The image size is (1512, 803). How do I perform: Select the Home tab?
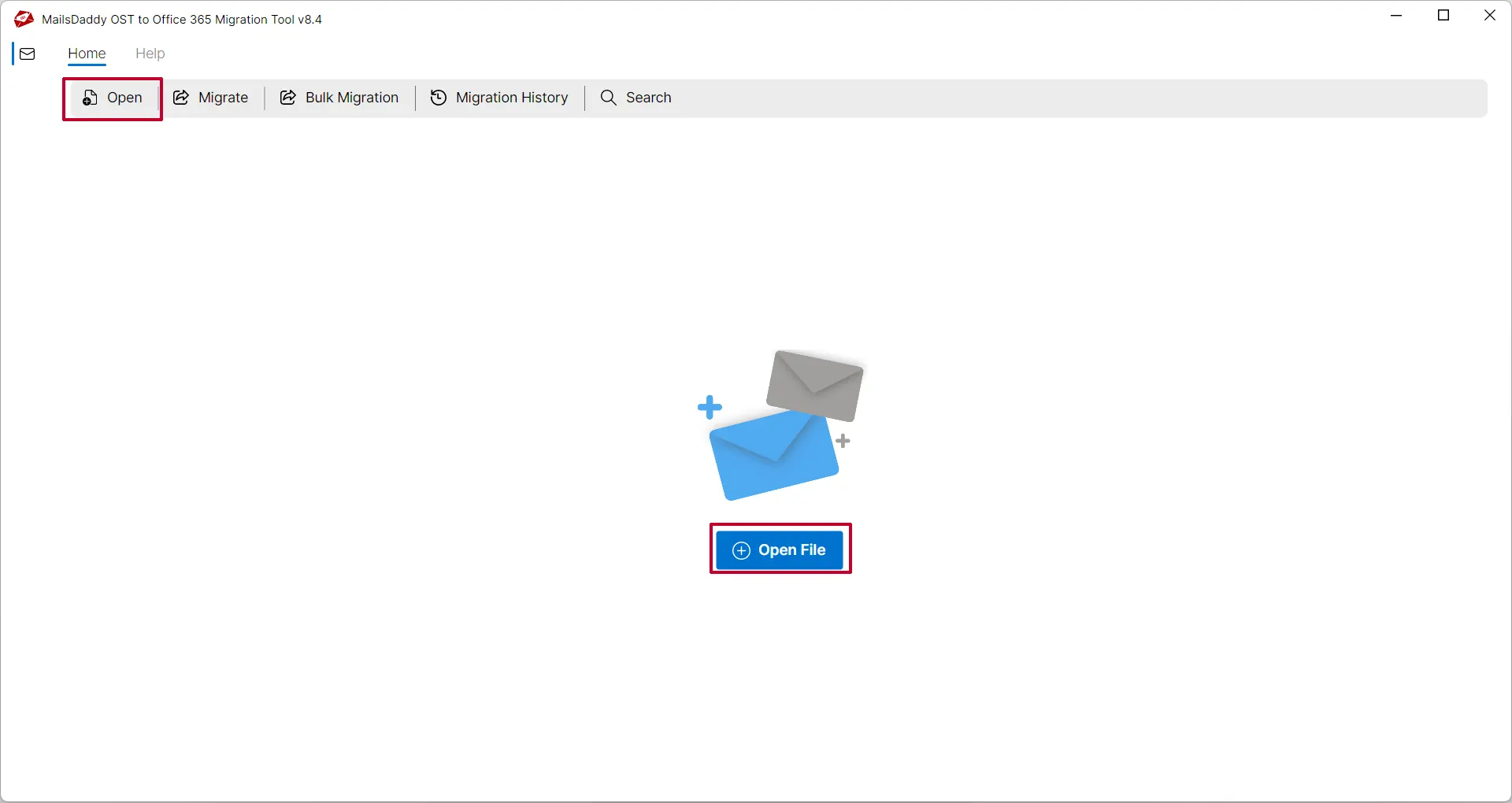pyautogui.click(x=87, y=54)
